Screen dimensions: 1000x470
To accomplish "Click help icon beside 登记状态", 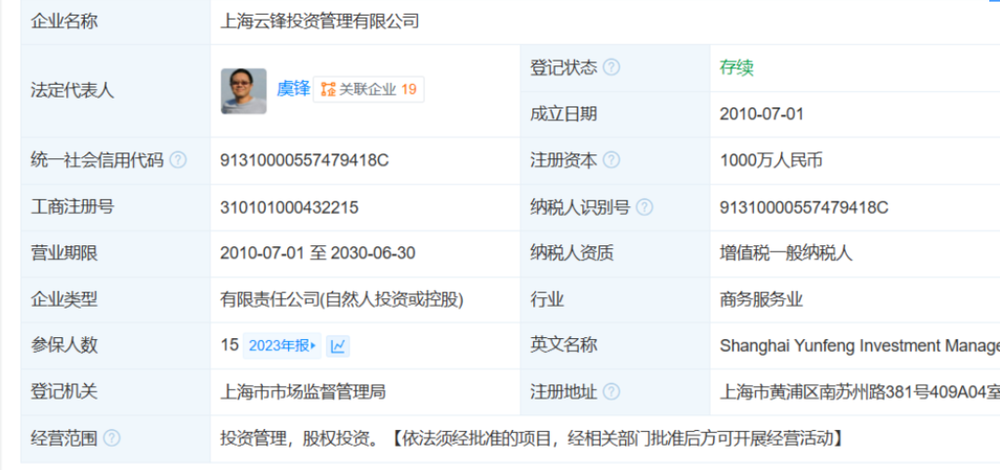I will 611,68.
